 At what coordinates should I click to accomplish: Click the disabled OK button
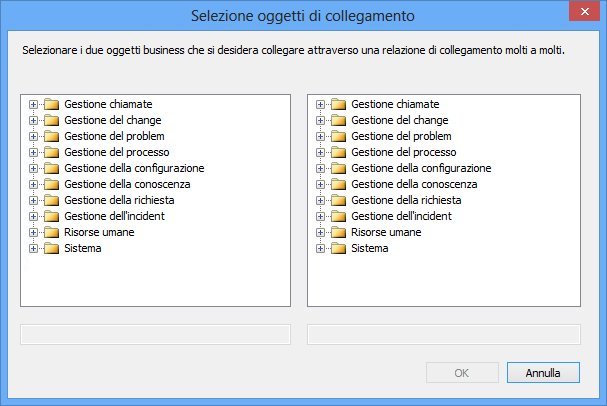(462, 373)
